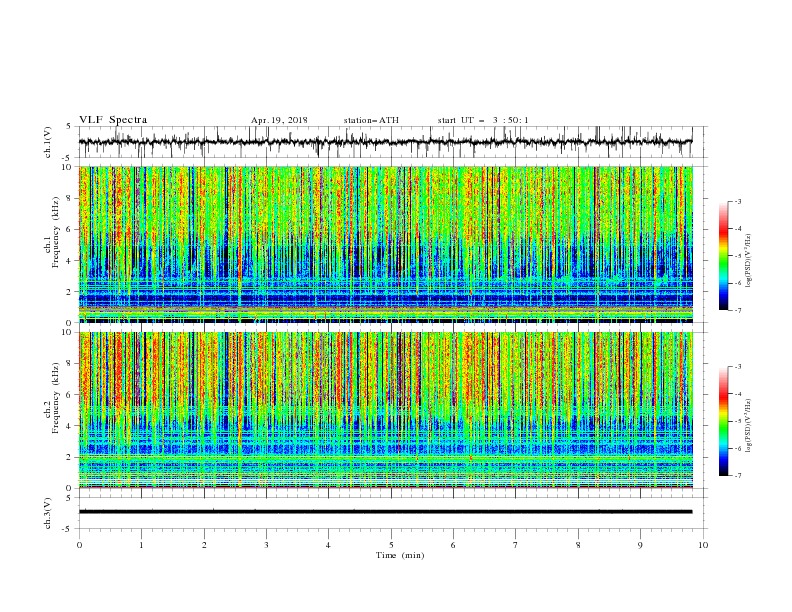Click the "Time (min)" x-axis label
Image resolution: width=792 pixels, height=612 pixels.
click(x=400, y=555)
